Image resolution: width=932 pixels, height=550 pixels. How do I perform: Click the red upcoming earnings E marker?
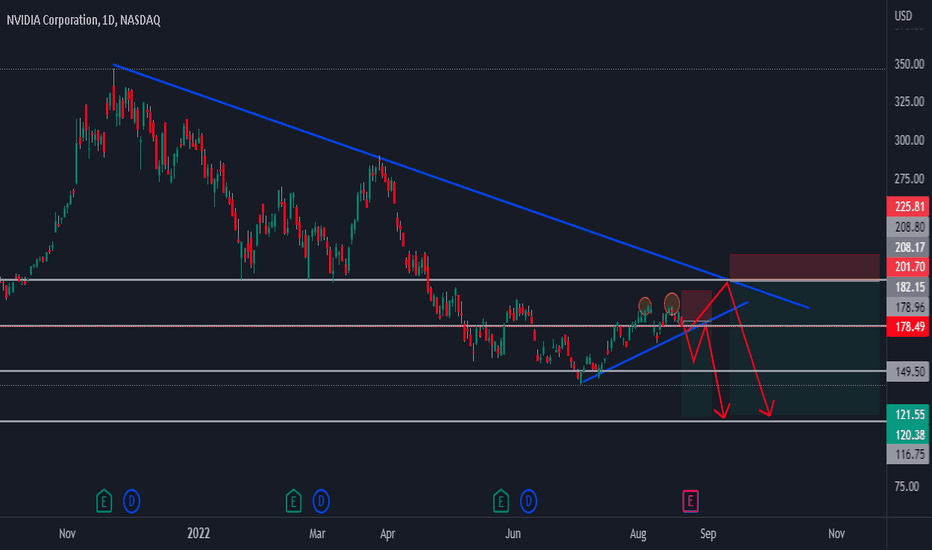pyautogui.click(x=690, y=501)
